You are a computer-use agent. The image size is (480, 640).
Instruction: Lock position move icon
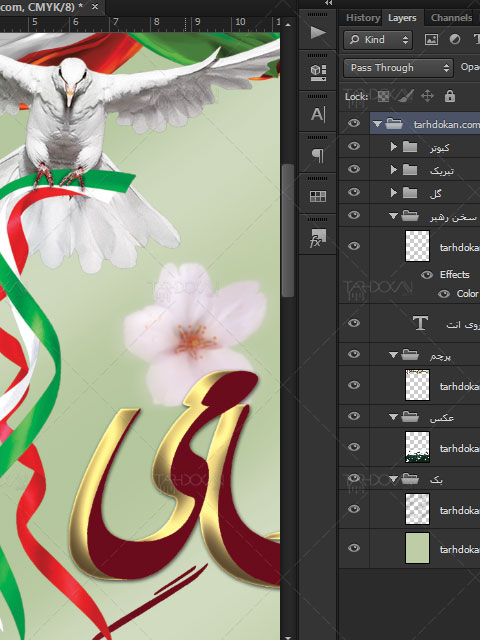coord(427,96)
